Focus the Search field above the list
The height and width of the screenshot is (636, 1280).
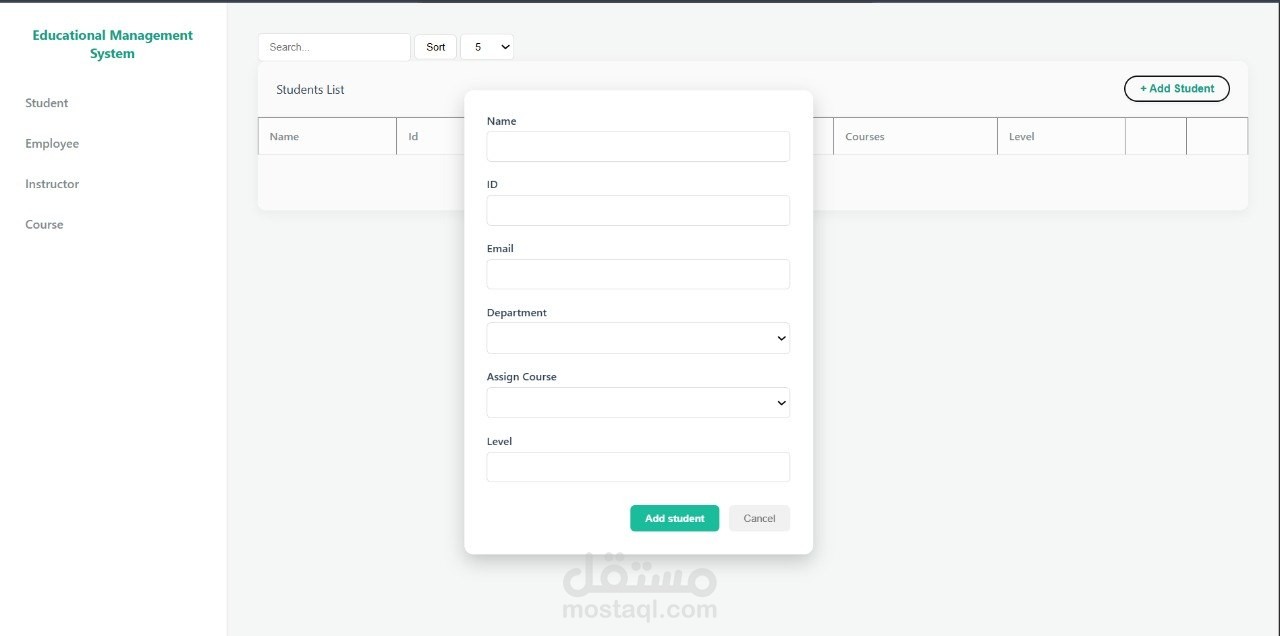pos(334,47)
